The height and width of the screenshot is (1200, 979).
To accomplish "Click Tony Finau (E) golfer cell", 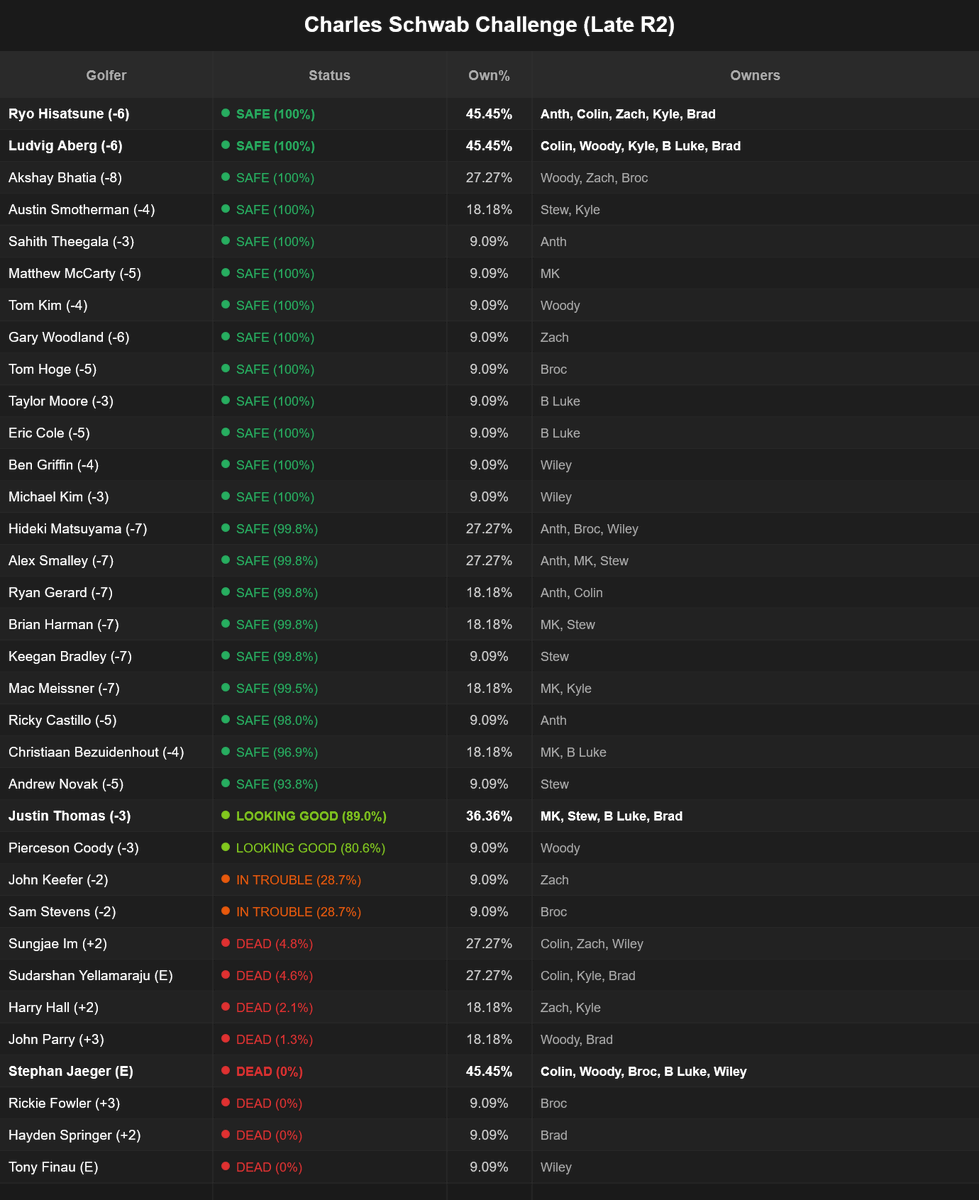I will point(106,1167).
